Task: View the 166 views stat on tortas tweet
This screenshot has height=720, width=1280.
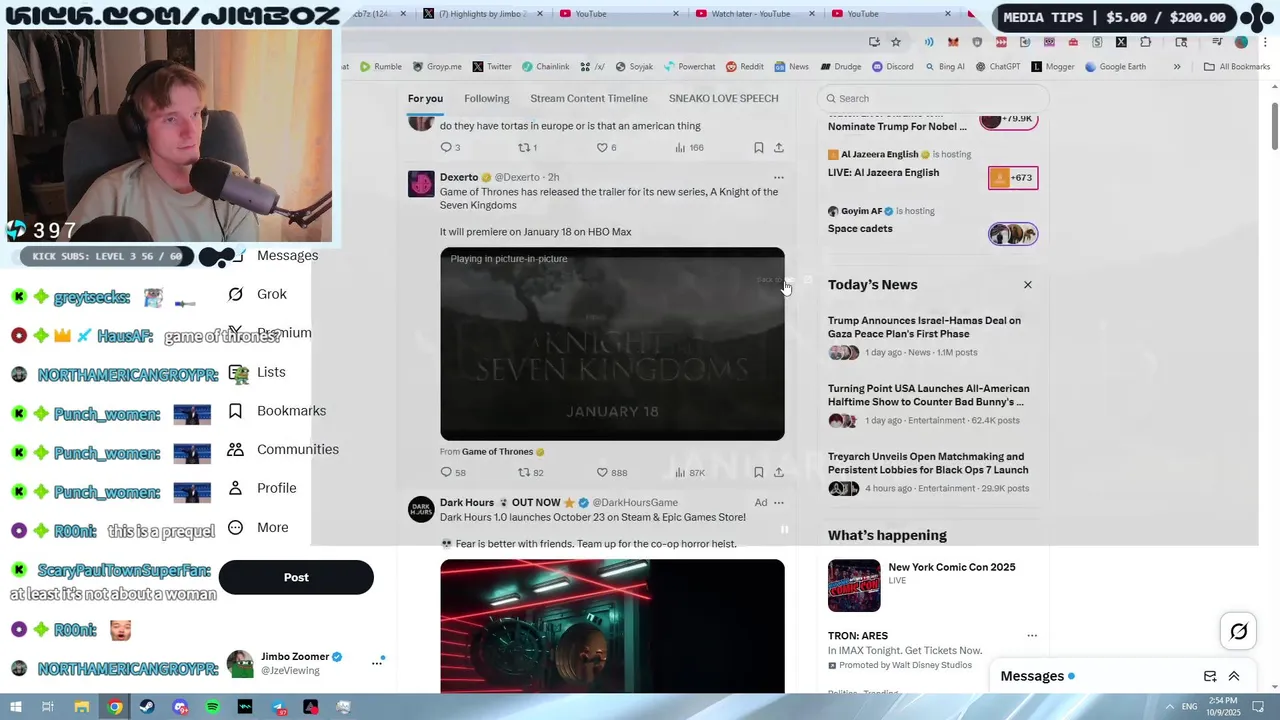Action: tap(689, 147)
